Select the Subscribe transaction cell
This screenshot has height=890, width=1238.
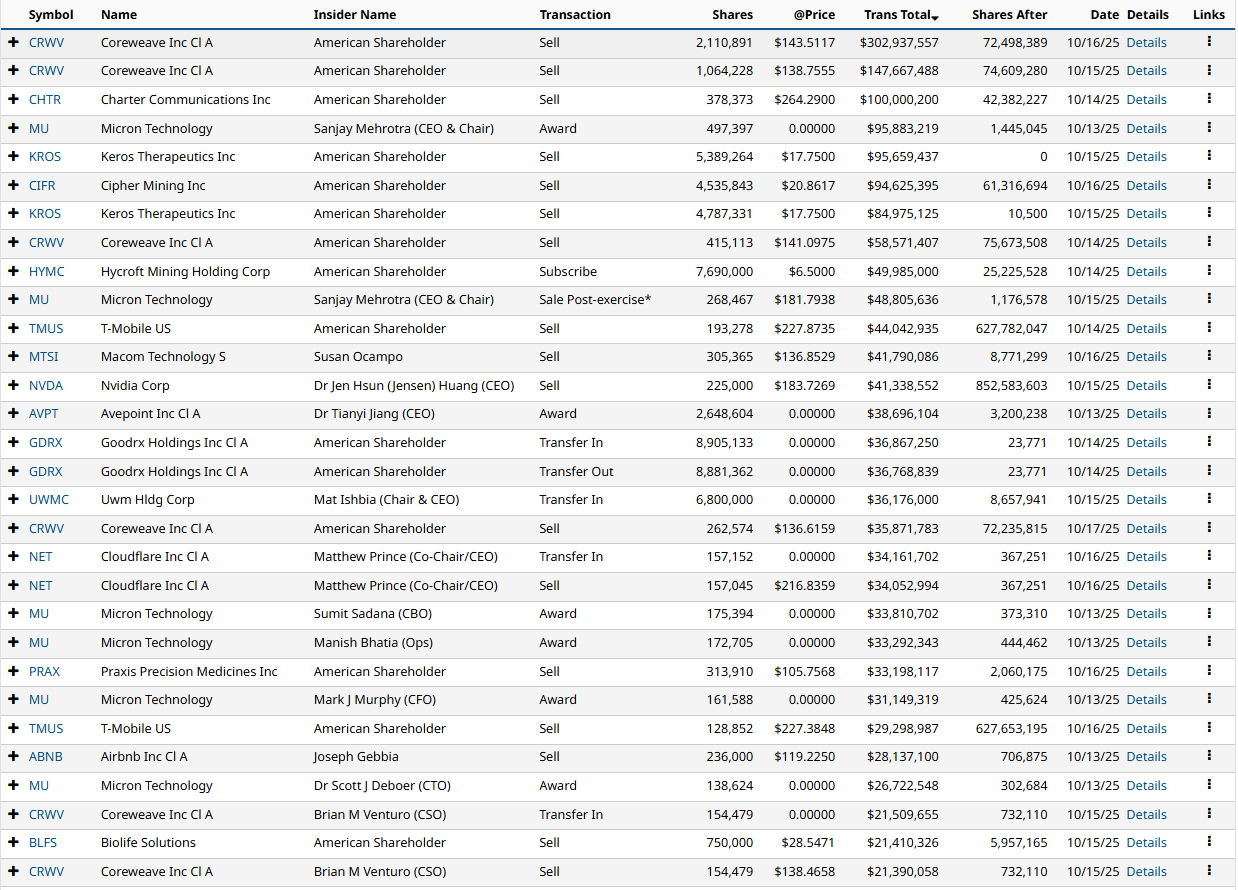tap(568, 271)
